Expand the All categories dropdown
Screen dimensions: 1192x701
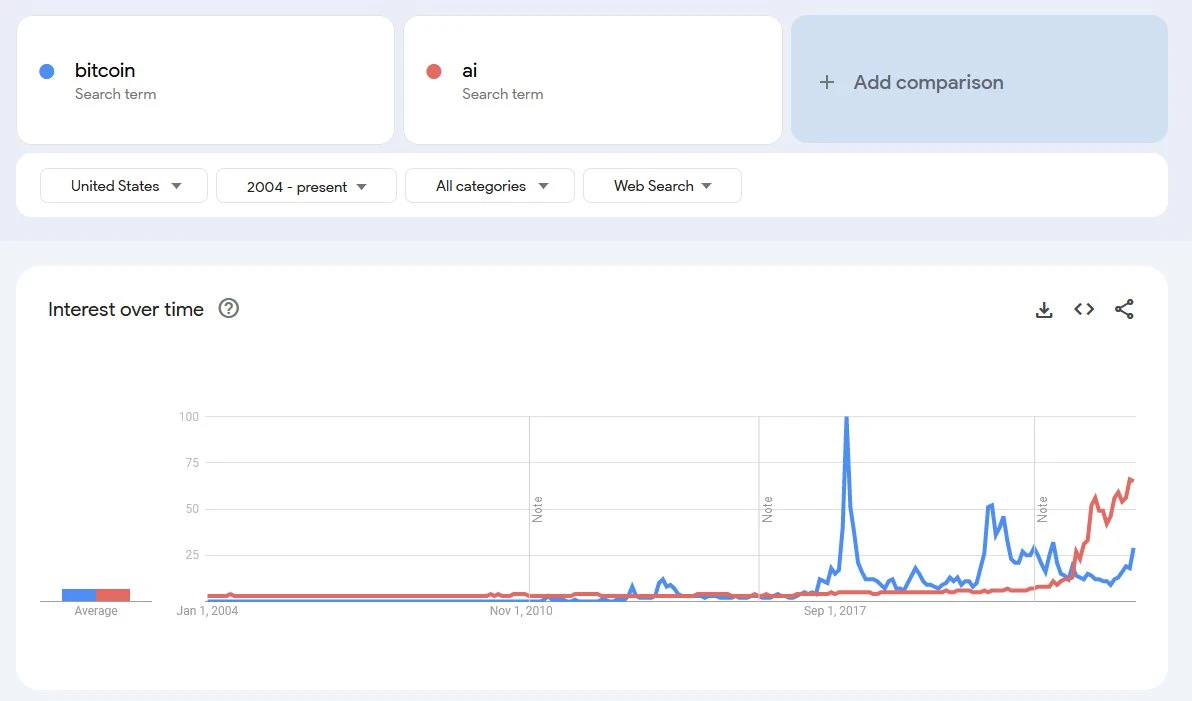tap(490, 186)
